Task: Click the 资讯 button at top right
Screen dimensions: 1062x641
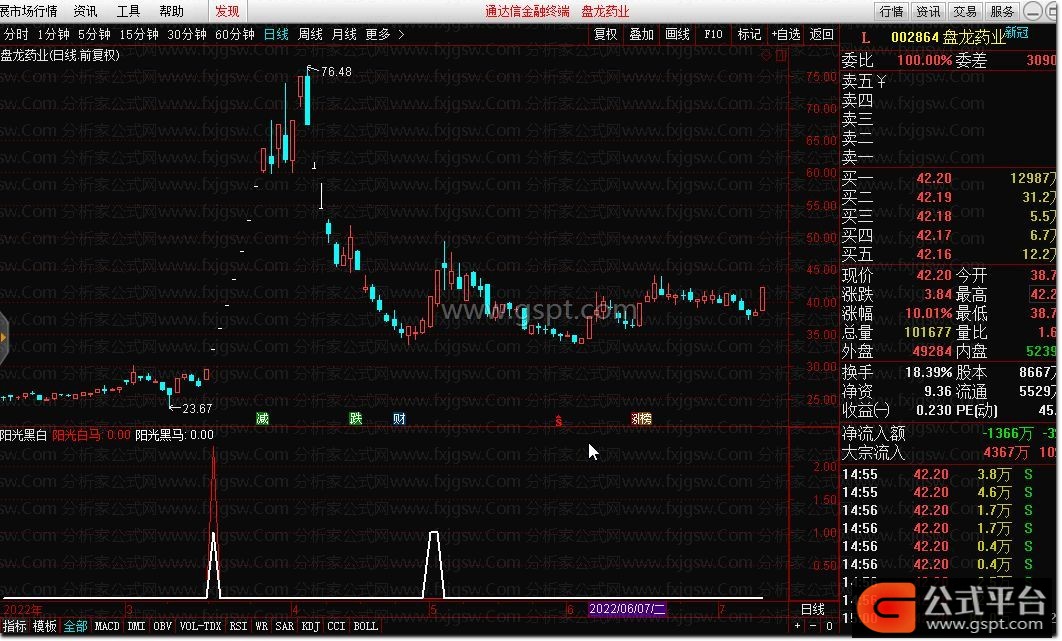Action: pyautogui.click(x=928, y=12)
